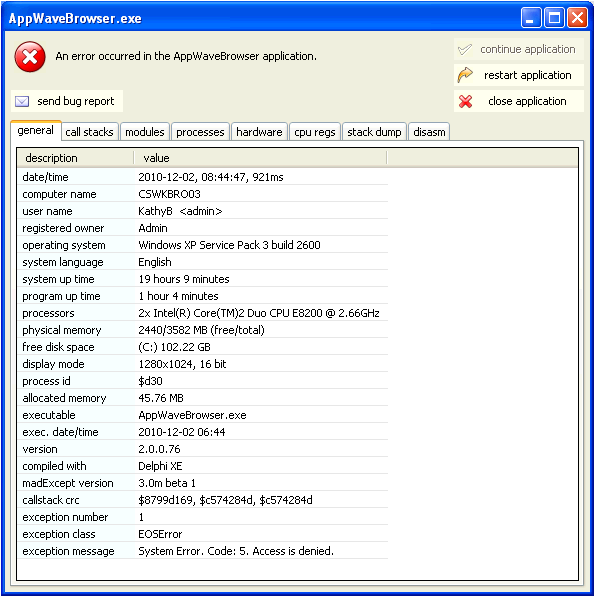Click the yellow restart arrow icon
The width and height of the screenshot is (597, 598).
point(465,75)
